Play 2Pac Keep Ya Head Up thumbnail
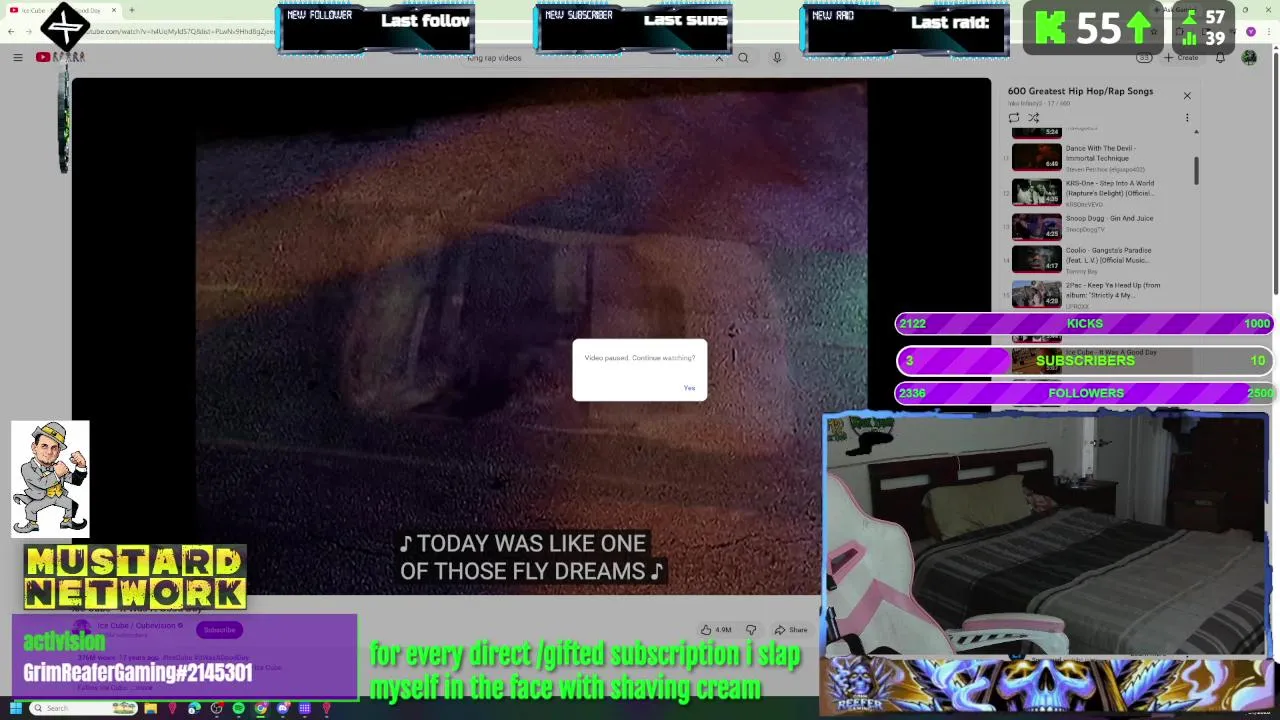The height and width of the screenshot is (720, 1280). (x=1036, y=294)
